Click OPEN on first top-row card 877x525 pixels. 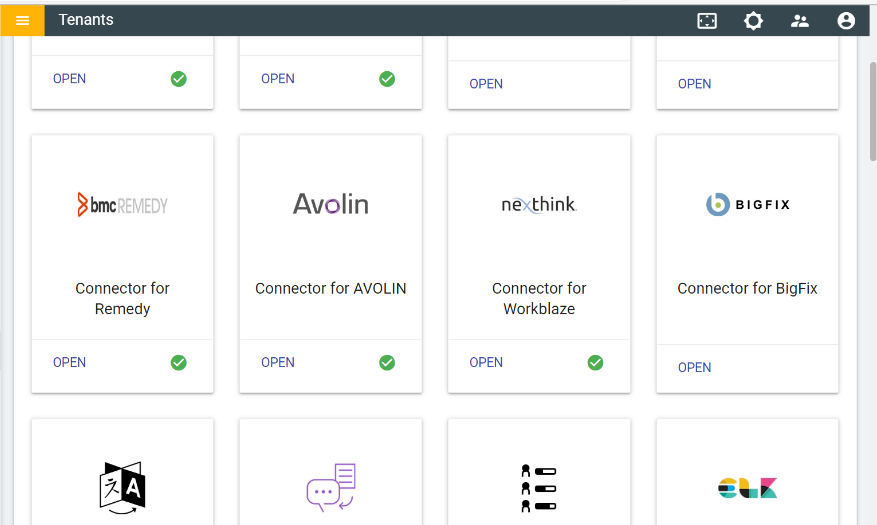click(69, 79)
